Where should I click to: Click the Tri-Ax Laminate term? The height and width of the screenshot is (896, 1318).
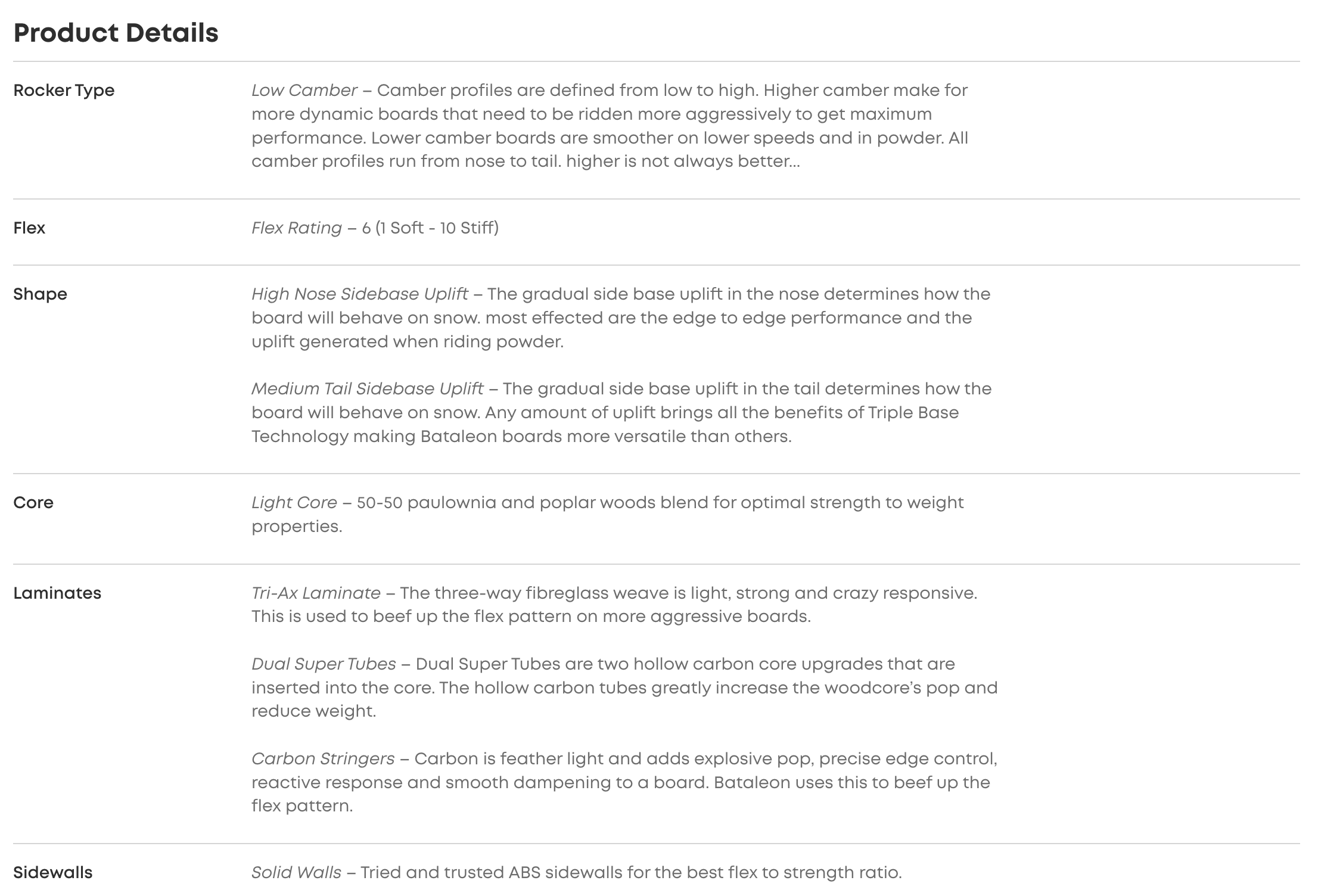[316, 593]
